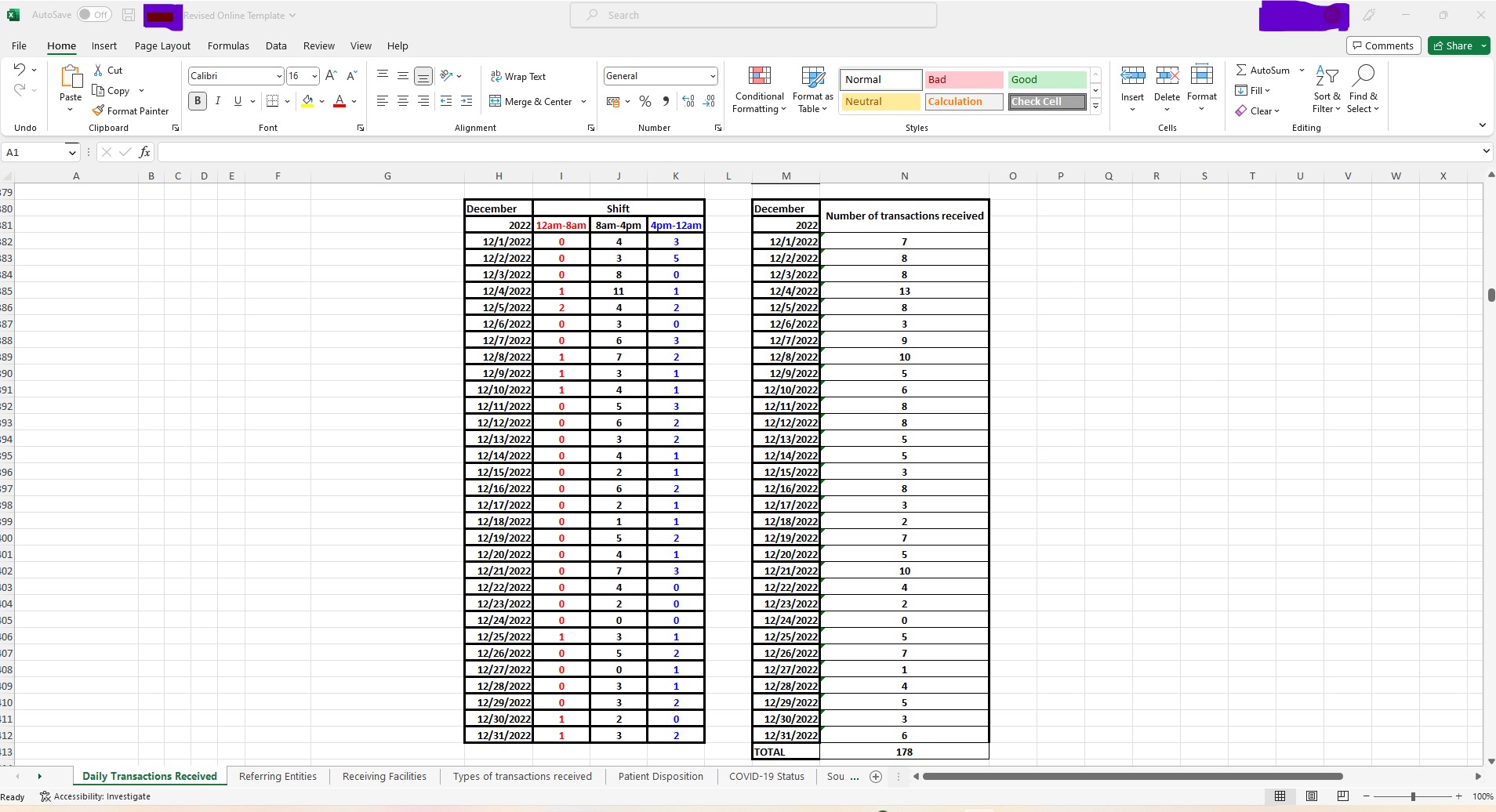Image resolution: width=1496 pixels, height=812 pixels.
Task: Click the horizontal scrollbar thumb
Action: 1133,777
